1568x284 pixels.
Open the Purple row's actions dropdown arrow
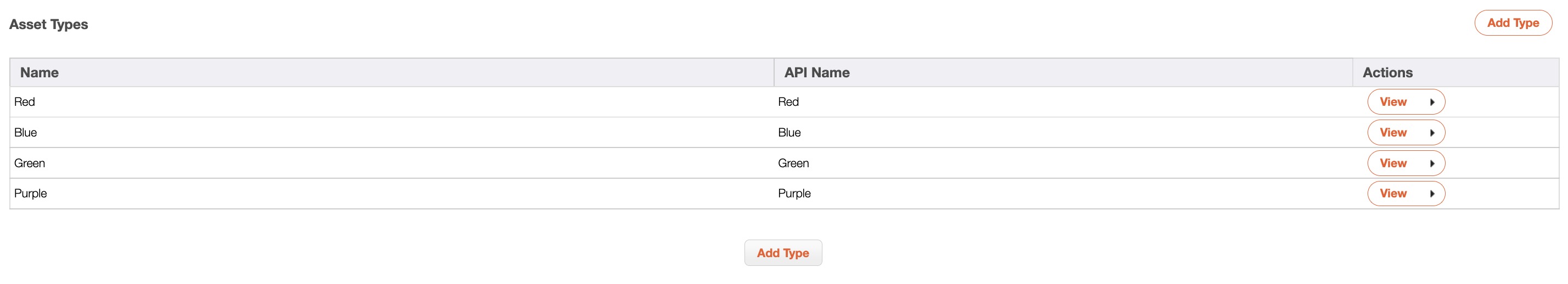[x=1432, y=194]
